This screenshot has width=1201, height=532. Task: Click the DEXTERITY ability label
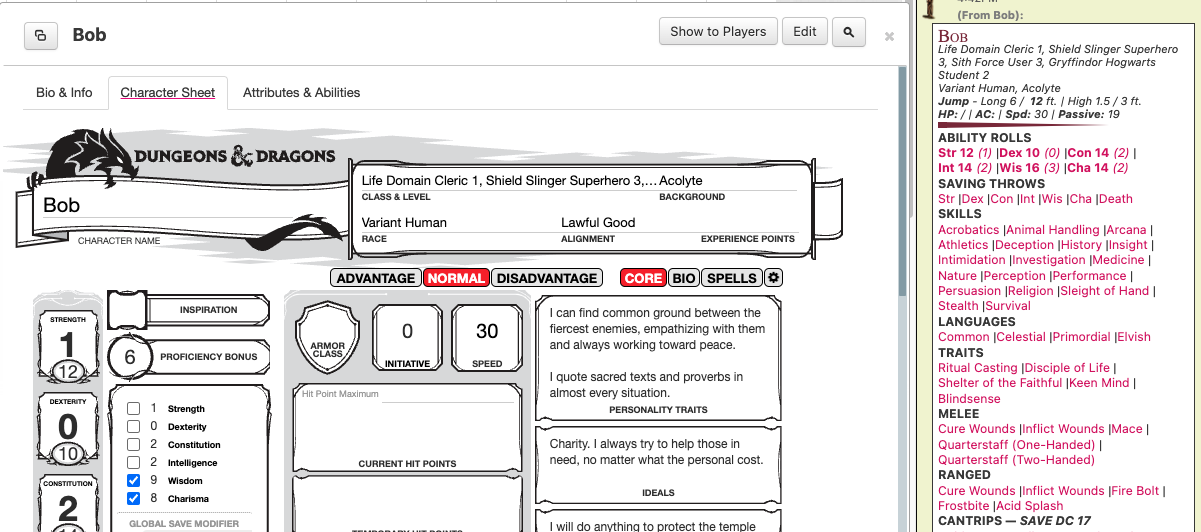click(67, 401)
